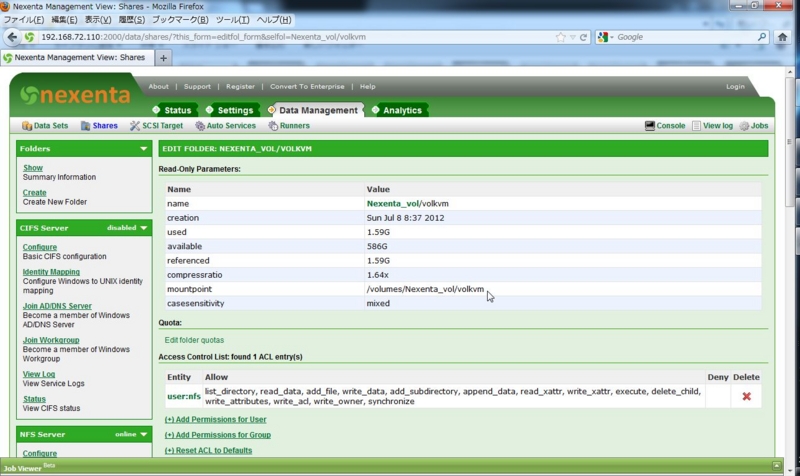Click the Register link
Image resolution: width=800 pixels, height=476 pixels.
coord(240,87)
